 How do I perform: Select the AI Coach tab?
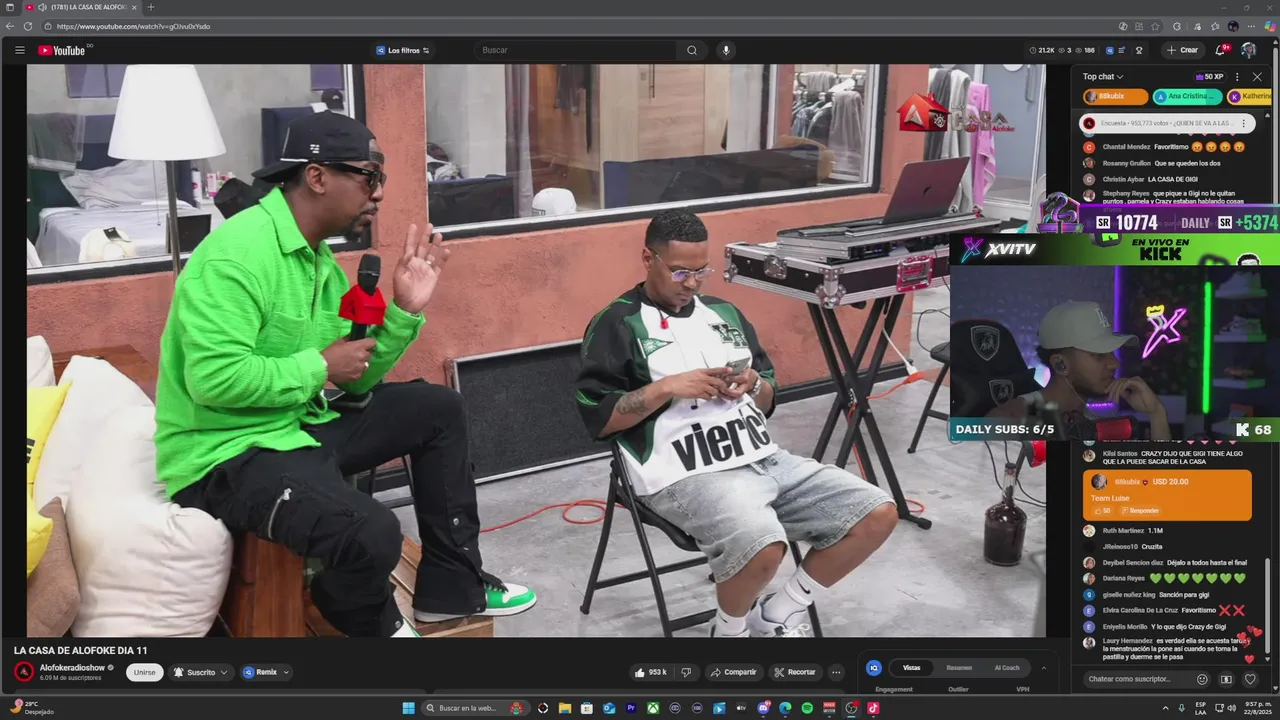(1007, 668)
